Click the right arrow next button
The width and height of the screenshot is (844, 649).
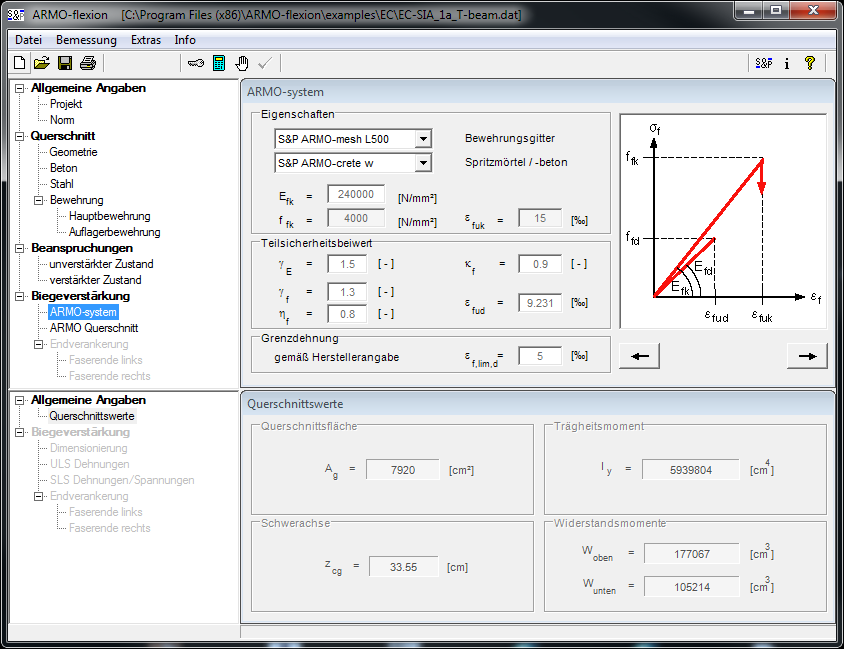coord(806,355)
